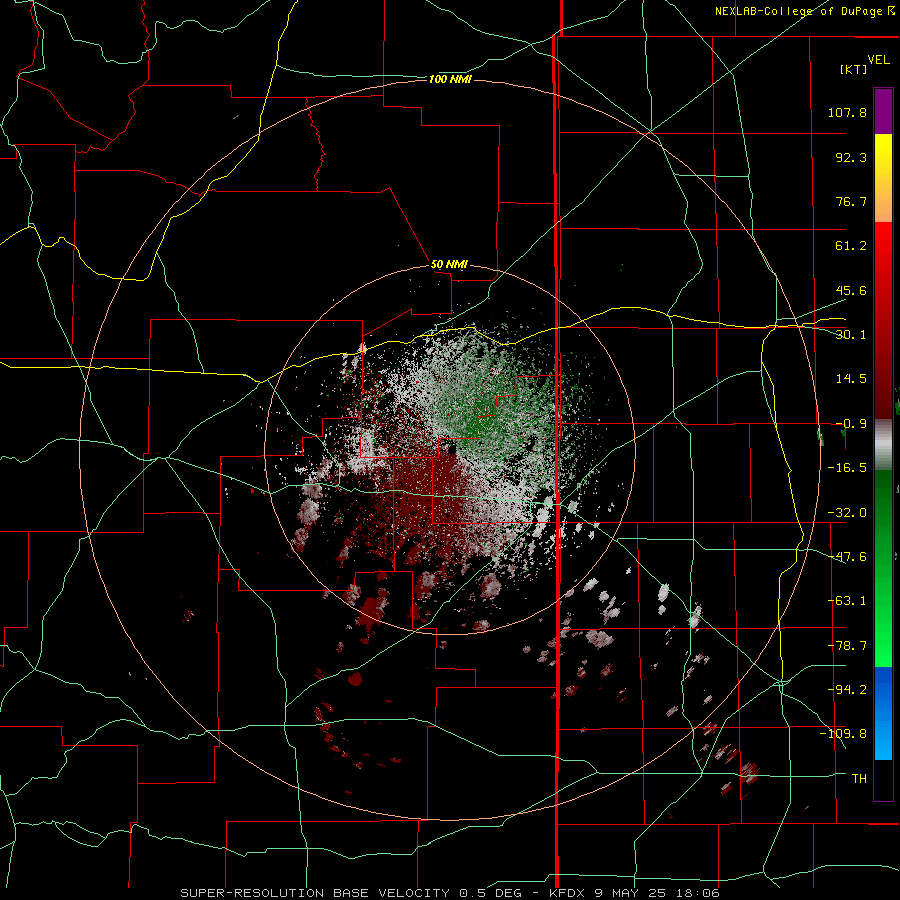Click the VEL legend title
The height and width of the screenshot is (900, 900).
point(878,59)
